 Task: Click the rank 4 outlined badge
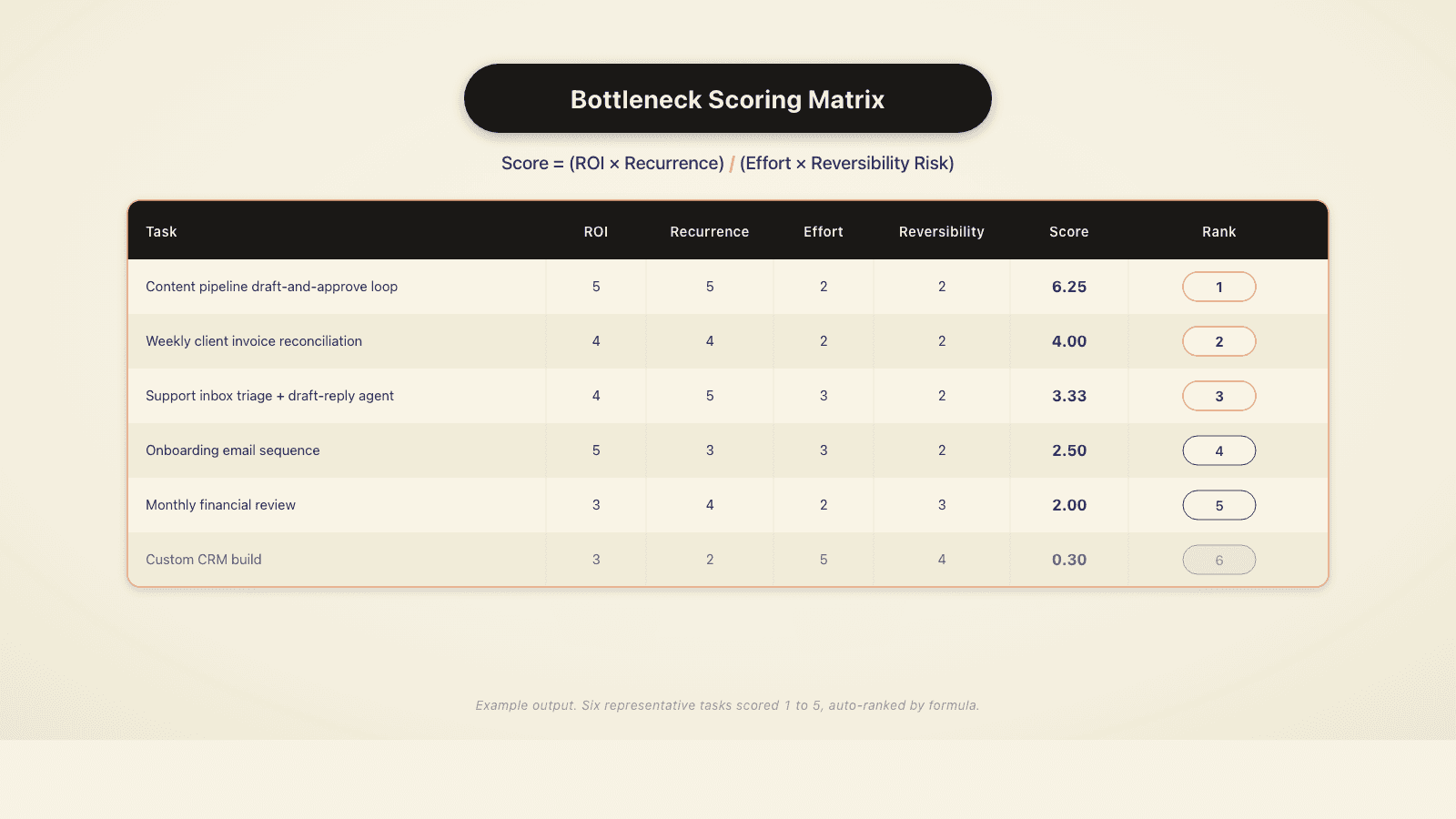(x=1218, y=450)
